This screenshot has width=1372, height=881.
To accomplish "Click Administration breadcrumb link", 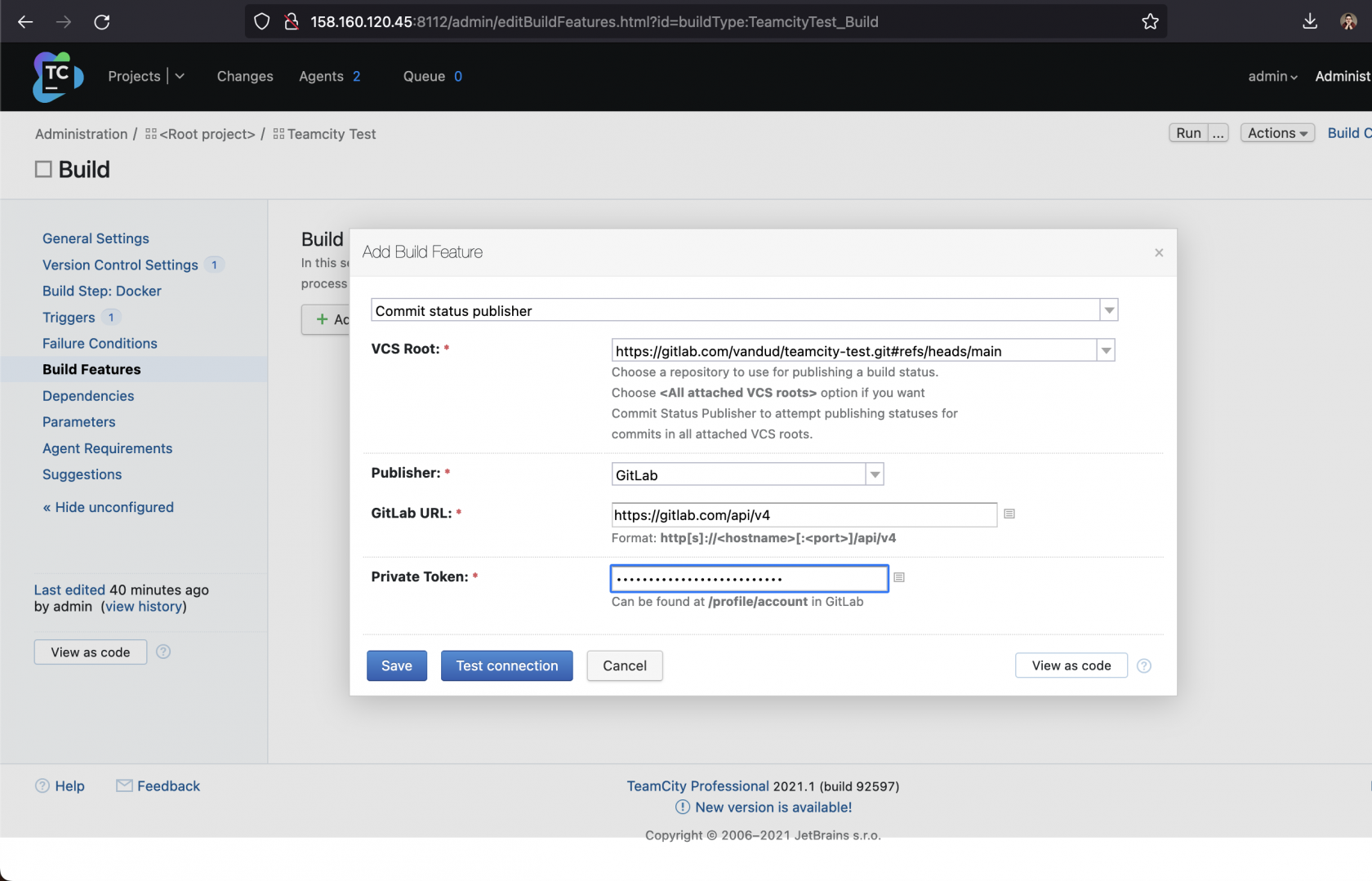I will [81, 134].
